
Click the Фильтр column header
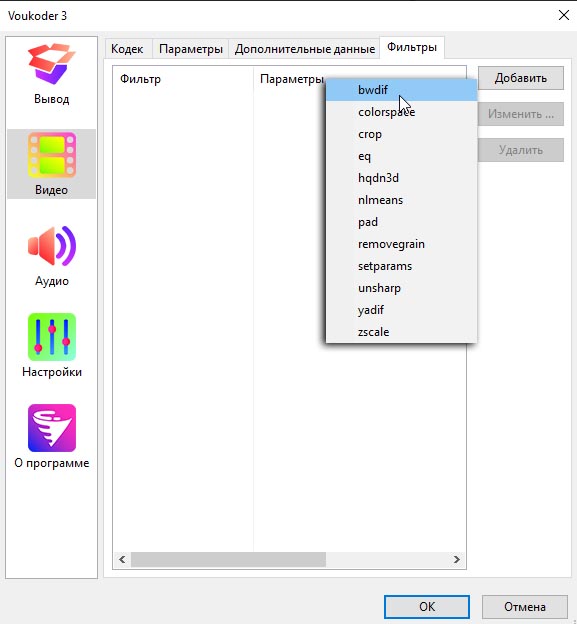tap(183, 79)
